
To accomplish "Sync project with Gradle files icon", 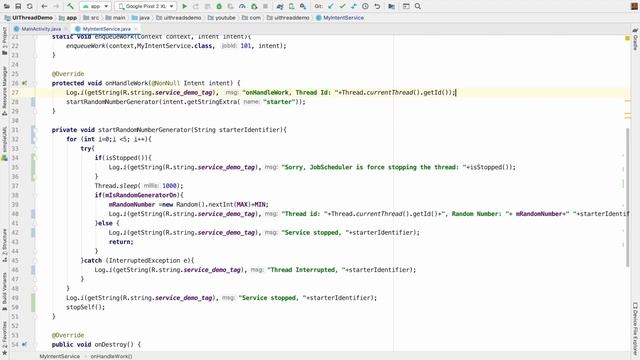I will click(x=280, y=7).
